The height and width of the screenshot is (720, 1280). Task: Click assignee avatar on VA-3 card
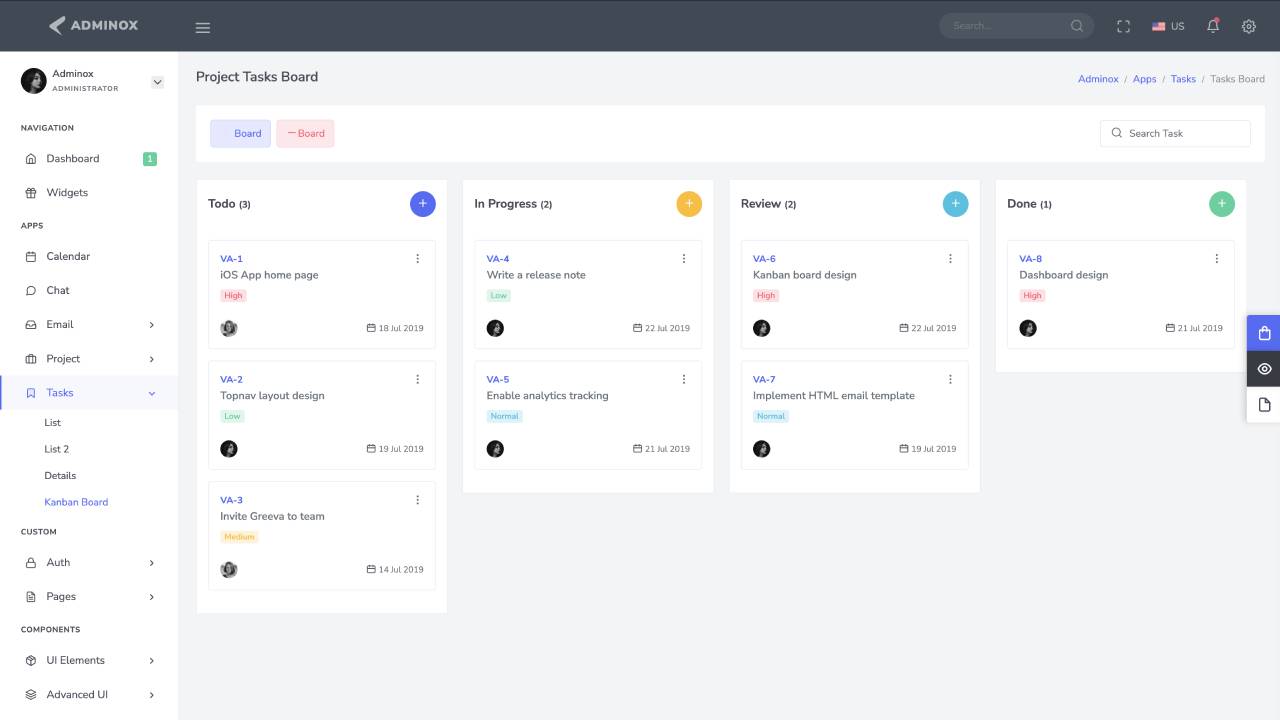[x=229, y=569]
